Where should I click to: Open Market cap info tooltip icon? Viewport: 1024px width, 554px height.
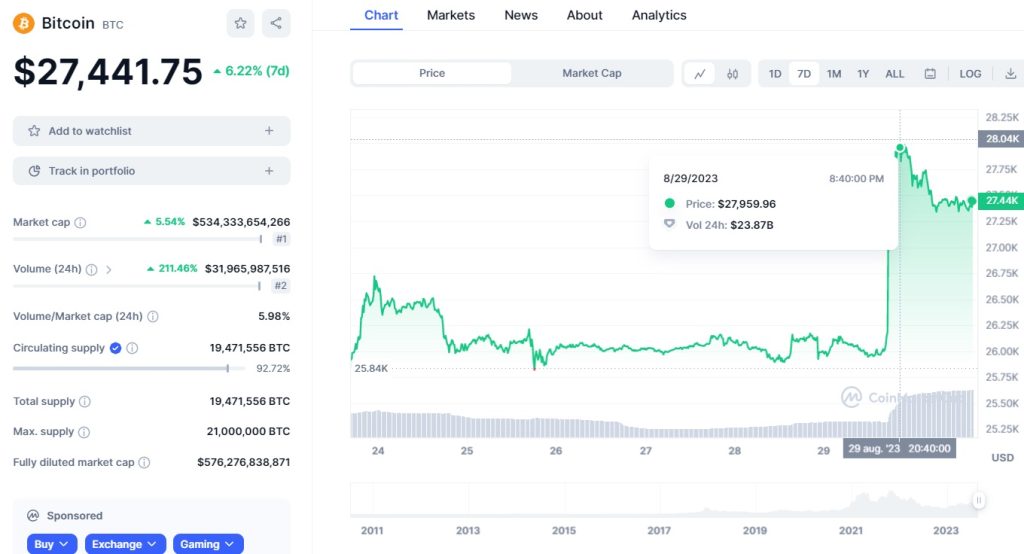[80, 222]
